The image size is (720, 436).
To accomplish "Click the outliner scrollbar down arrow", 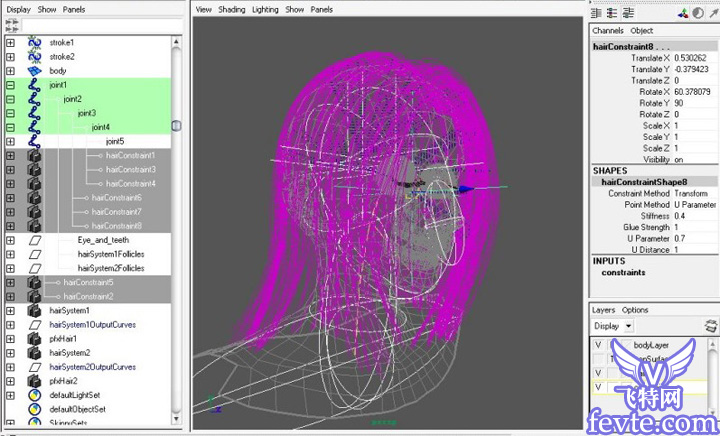I will pyautogui.click(x=176, y=419).
